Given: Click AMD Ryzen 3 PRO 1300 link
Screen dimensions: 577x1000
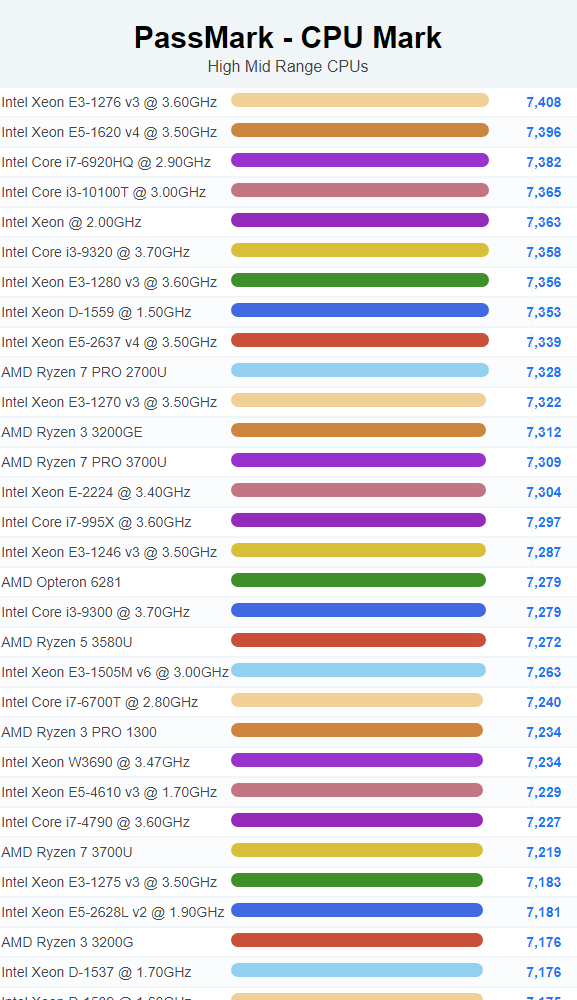Looking at the screenshot, I should 79,732.
